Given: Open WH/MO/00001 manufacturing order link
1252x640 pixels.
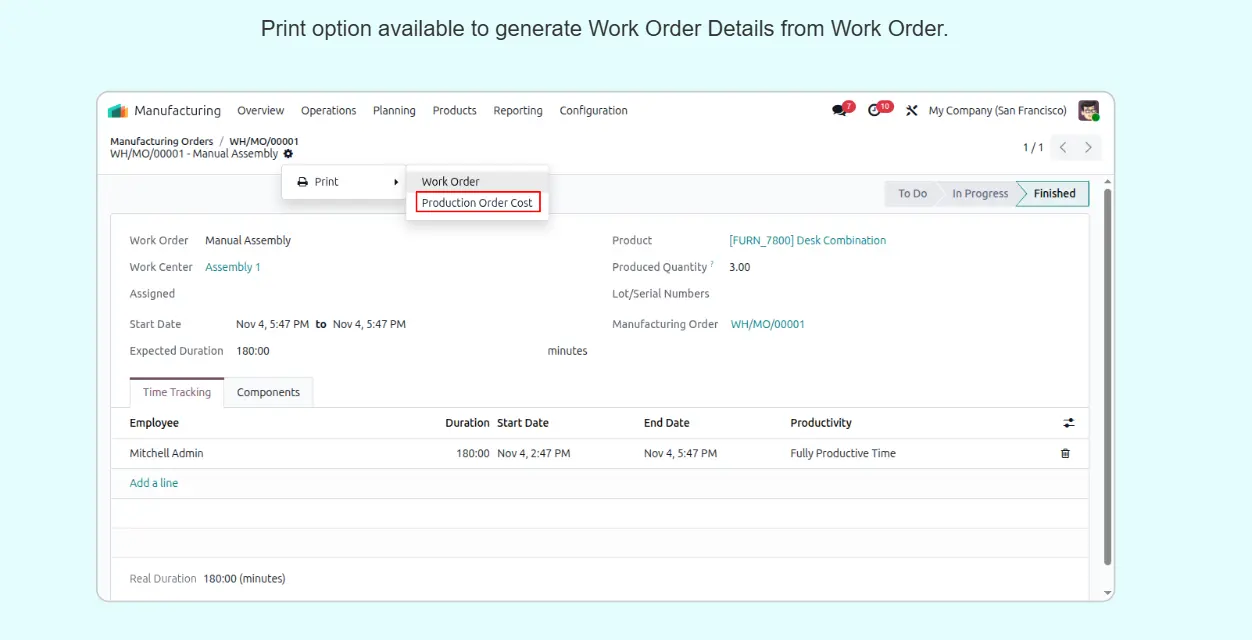Looking at the screenshot, I should click(x=767, y=324).
